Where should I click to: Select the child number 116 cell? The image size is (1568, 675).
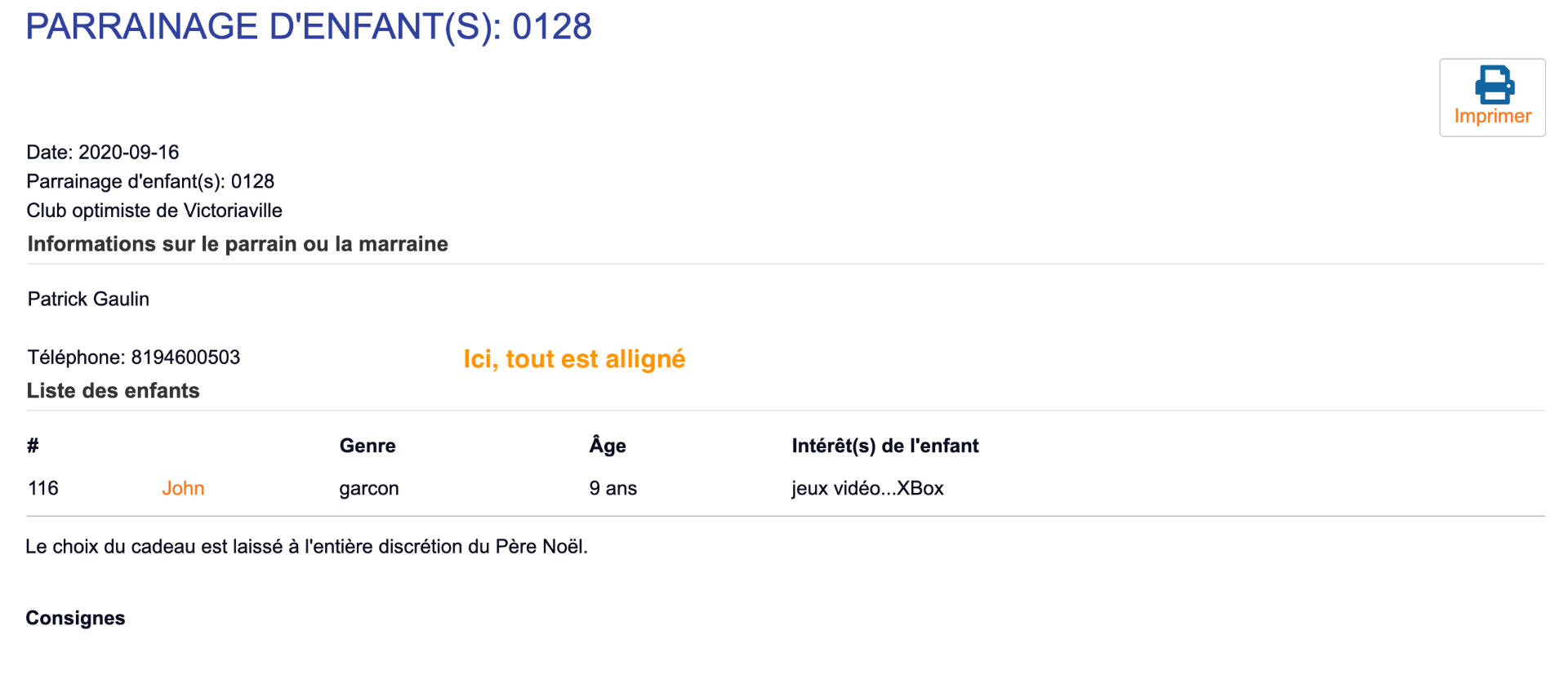[x=43, y=488]
